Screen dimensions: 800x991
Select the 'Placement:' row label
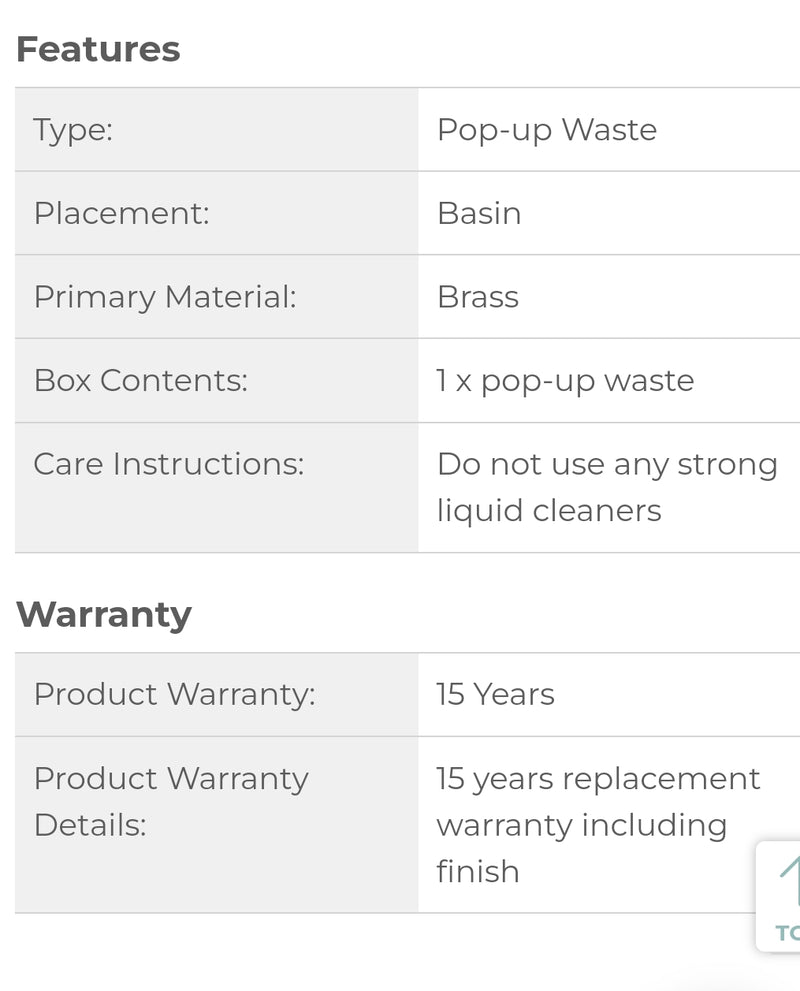(x=121, y=214)
